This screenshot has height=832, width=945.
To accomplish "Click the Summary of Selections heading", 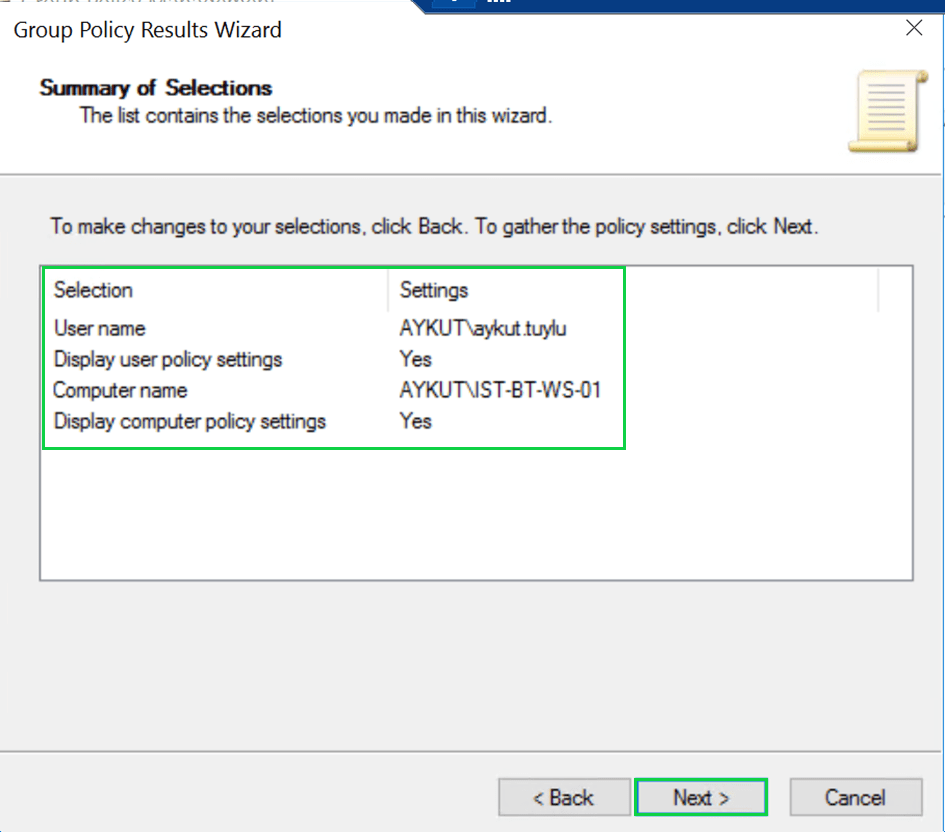I will (156, 87).
